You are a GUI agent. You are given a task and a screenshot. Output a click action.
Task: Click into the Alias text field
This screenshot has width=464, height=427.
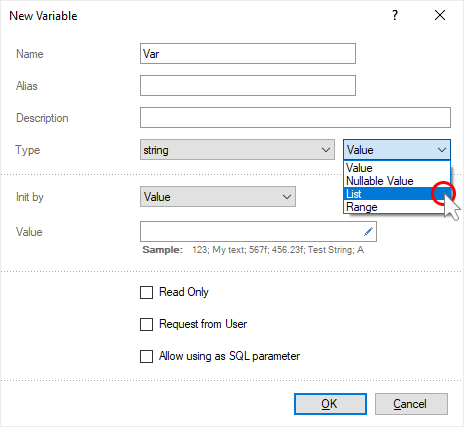coord(248,85)
